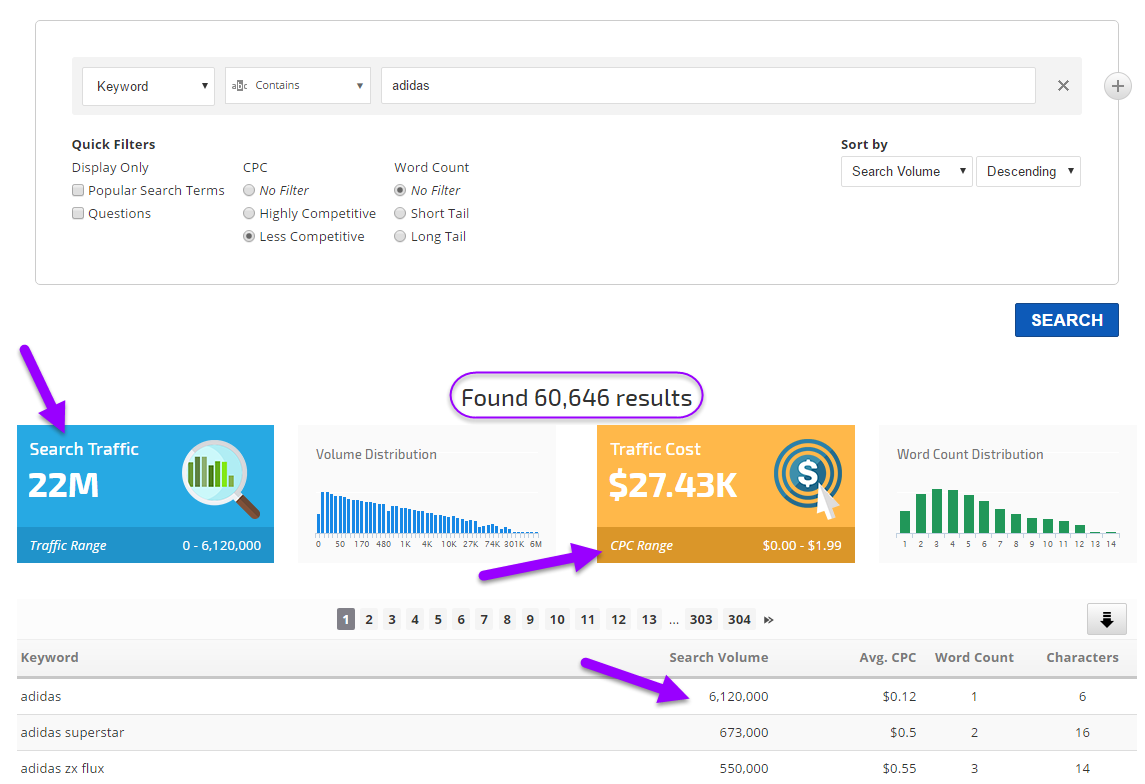Go to next pages using double-arrow icon

click(768, 620)
